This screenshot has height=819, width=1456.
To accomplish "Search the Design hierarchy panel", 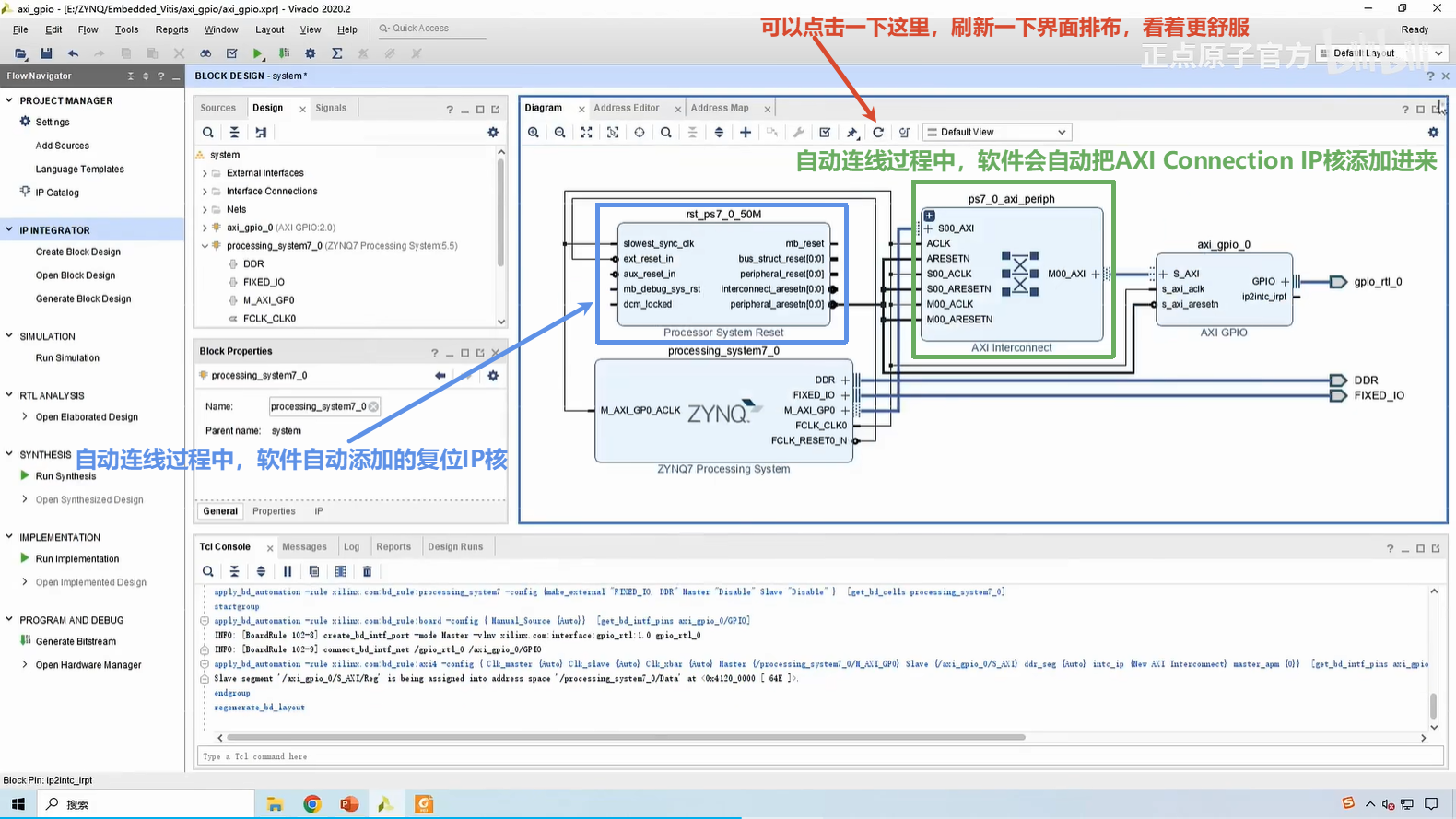I will (208, 133).
